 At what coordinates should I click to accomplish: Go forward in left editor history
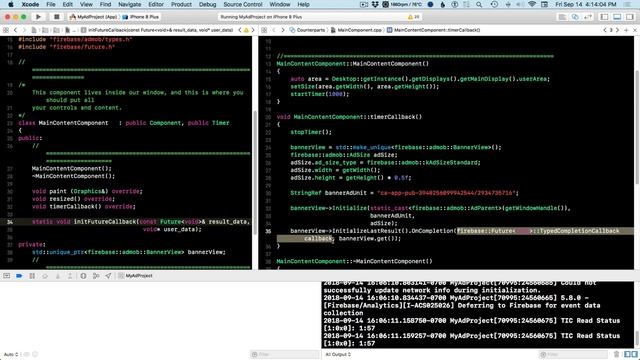(24, 30)
